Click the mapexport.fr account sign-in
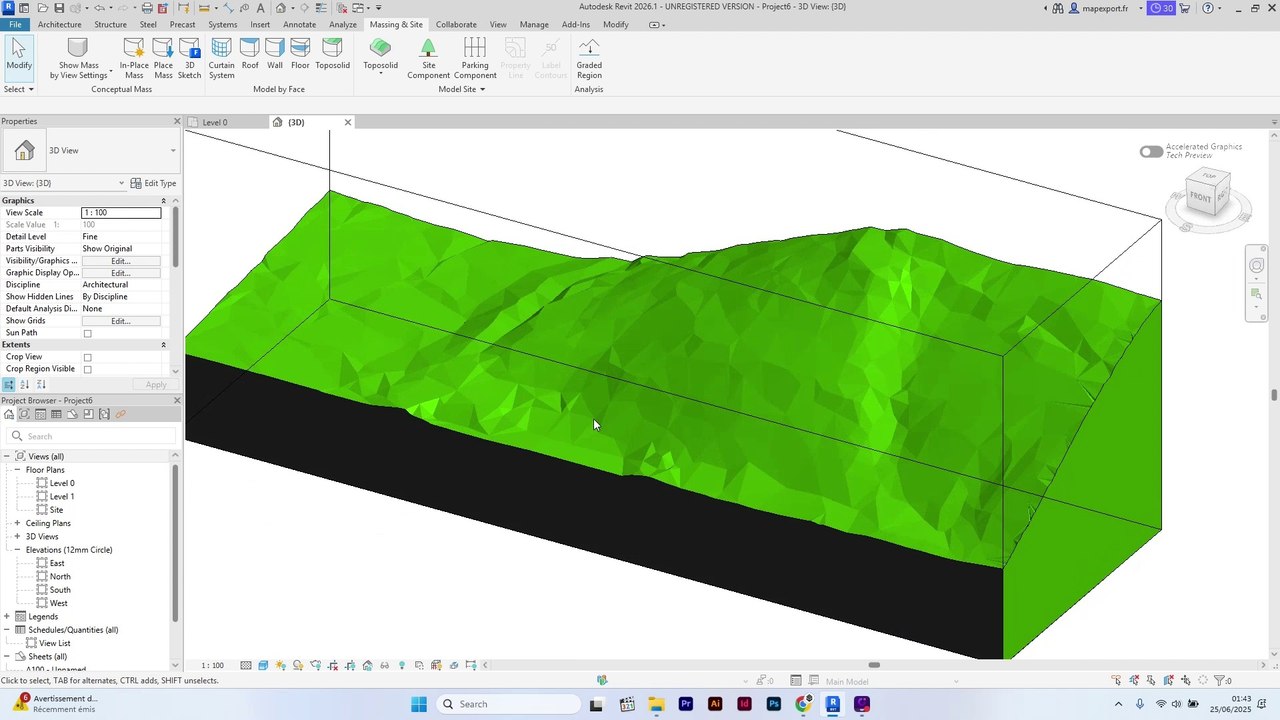The height and width of the screenshot is (720, 1280). click(1098, 8)
